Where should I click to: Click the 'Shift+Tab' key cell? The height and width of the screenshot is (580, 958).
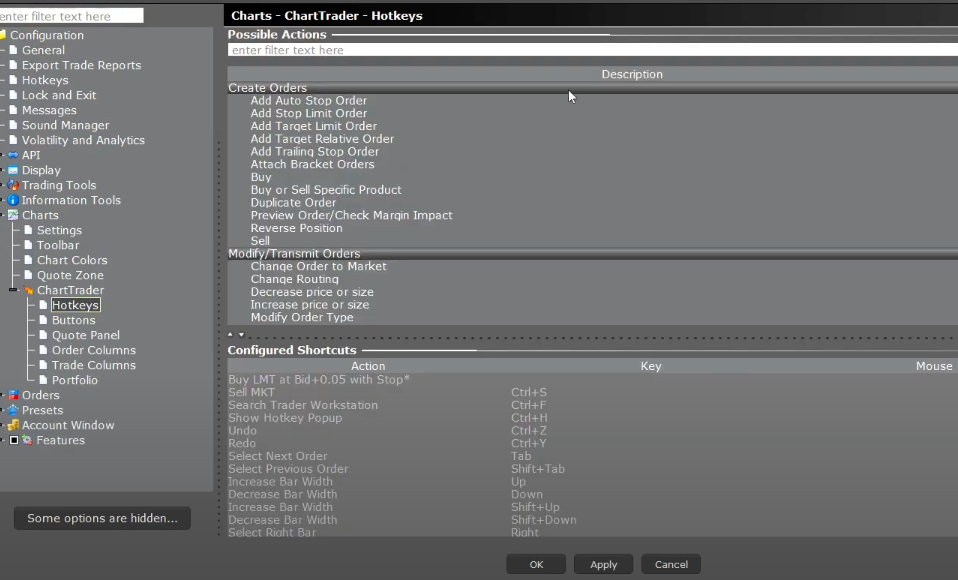538,469
